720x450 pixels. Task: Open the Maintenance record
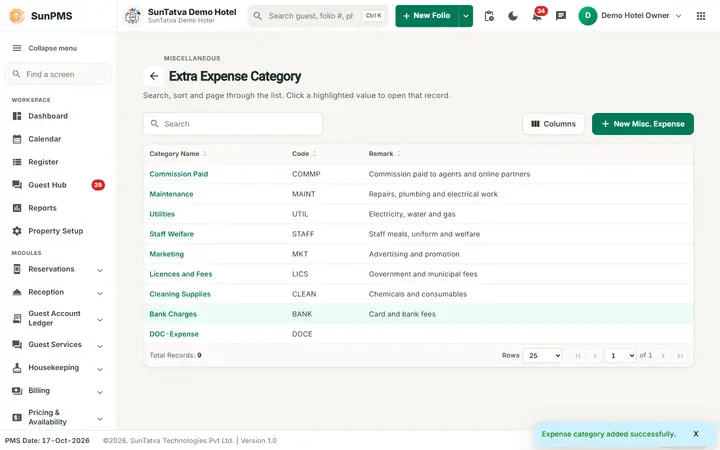(x=171, y=194)
